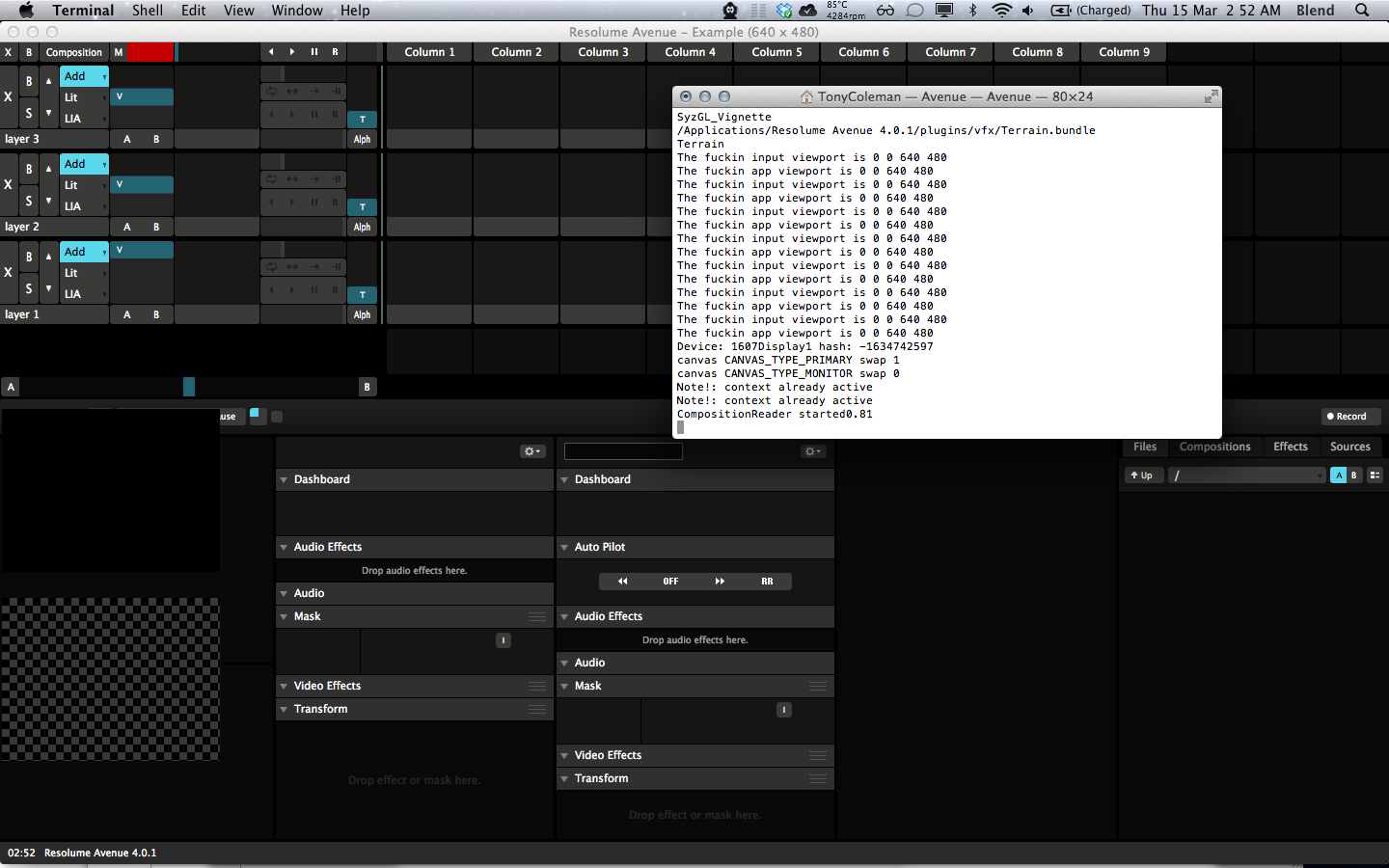Expand the Add blend mode dropdown on layer 1

84,251
